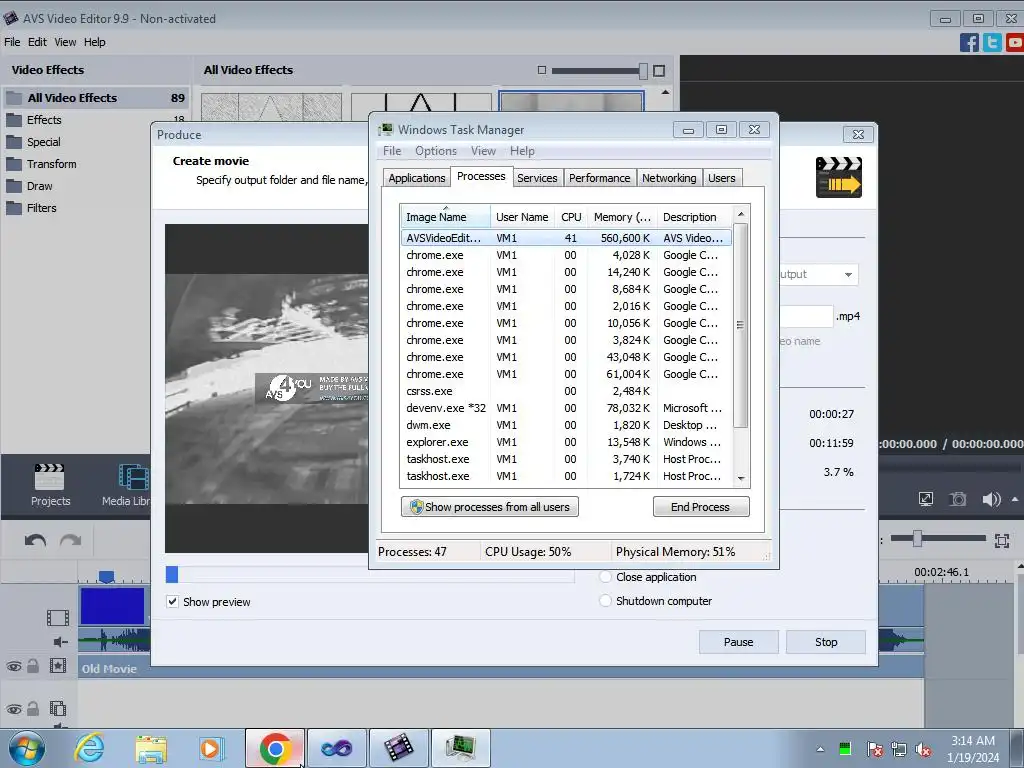Image resolution: width=1024 pixels, height=768 pixels.
Task: Switch to Chrome on the taskbar
Action: pos(275,748)
